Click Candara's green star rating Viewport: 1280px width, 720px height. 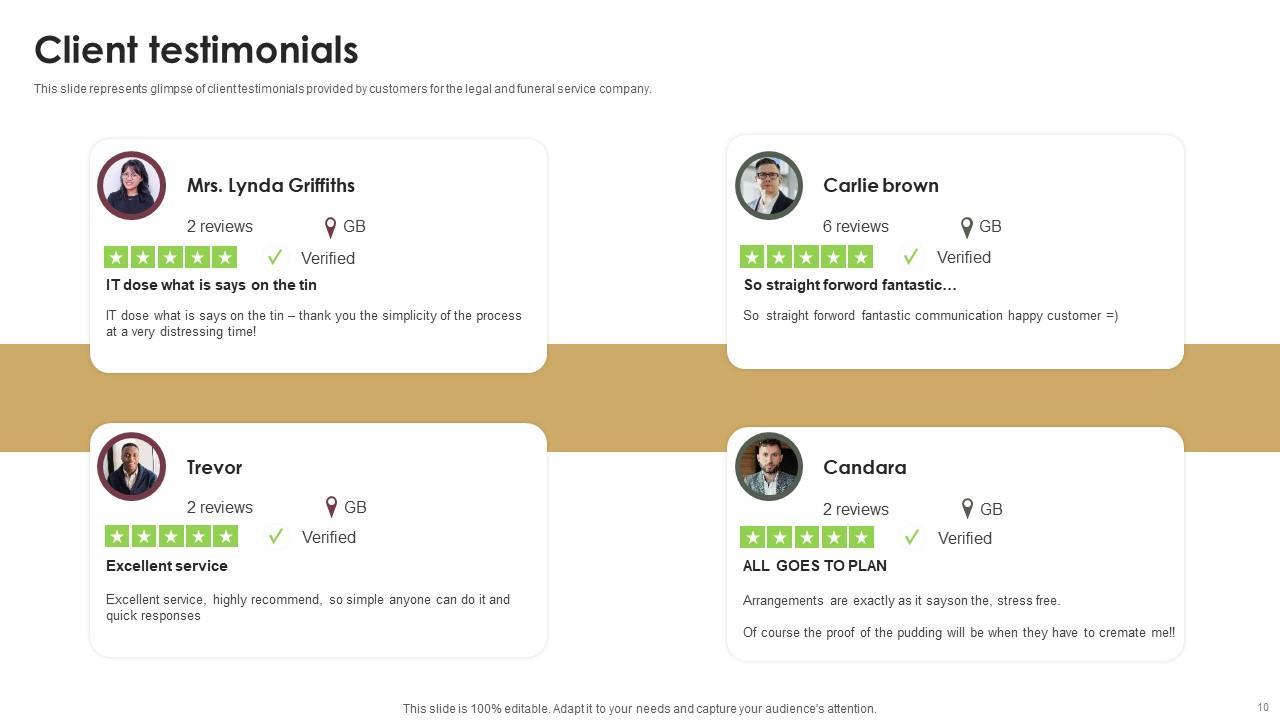(807, 538)
